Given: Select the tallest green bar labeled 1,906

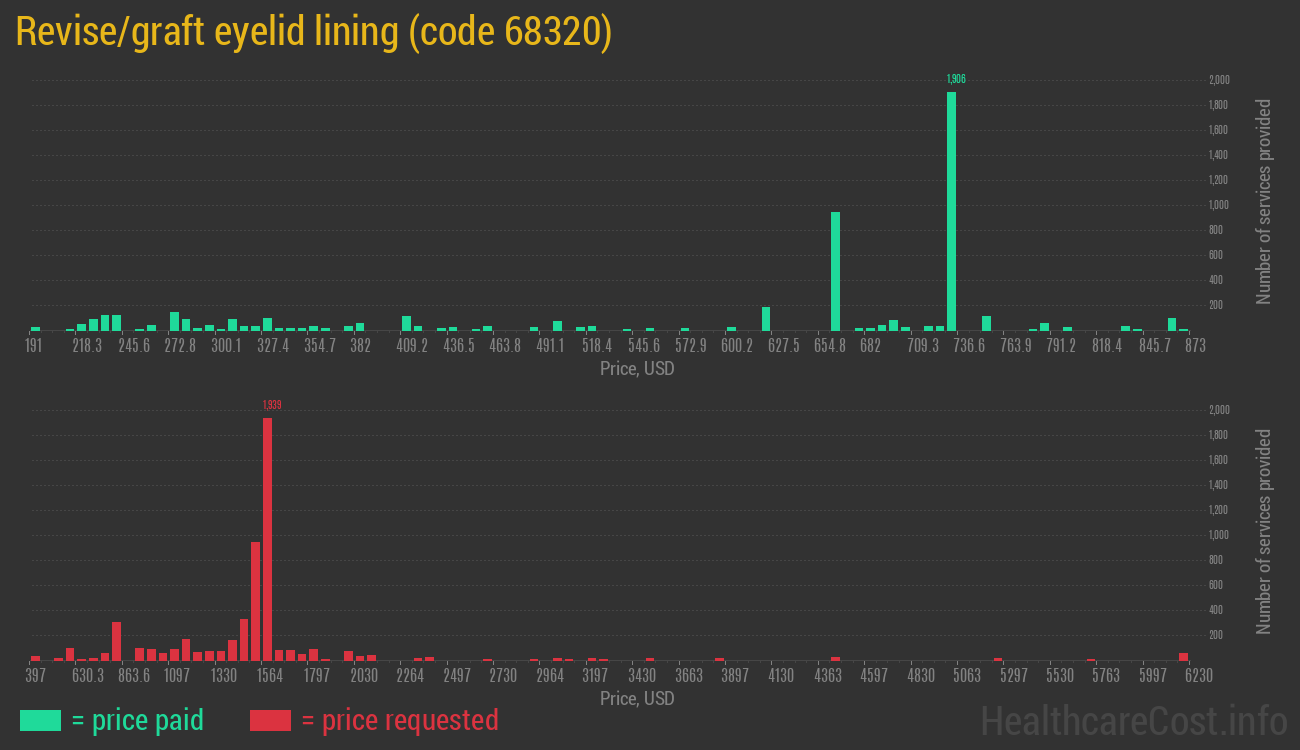Looking at the screenshot, I should click(x=951, y=210).
